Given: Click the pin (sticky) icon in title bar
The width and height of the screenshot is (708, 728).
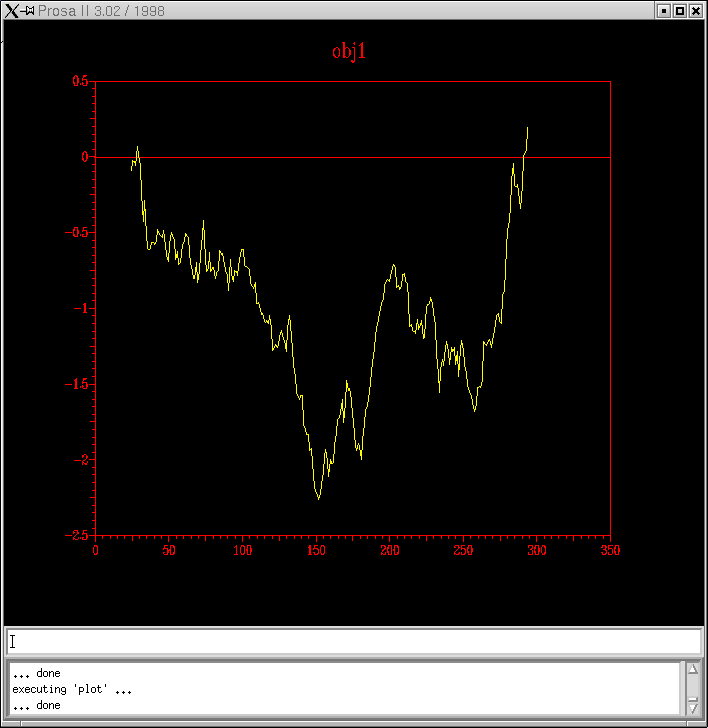Looking at the screenshot, I should click(x=29, y=11).
